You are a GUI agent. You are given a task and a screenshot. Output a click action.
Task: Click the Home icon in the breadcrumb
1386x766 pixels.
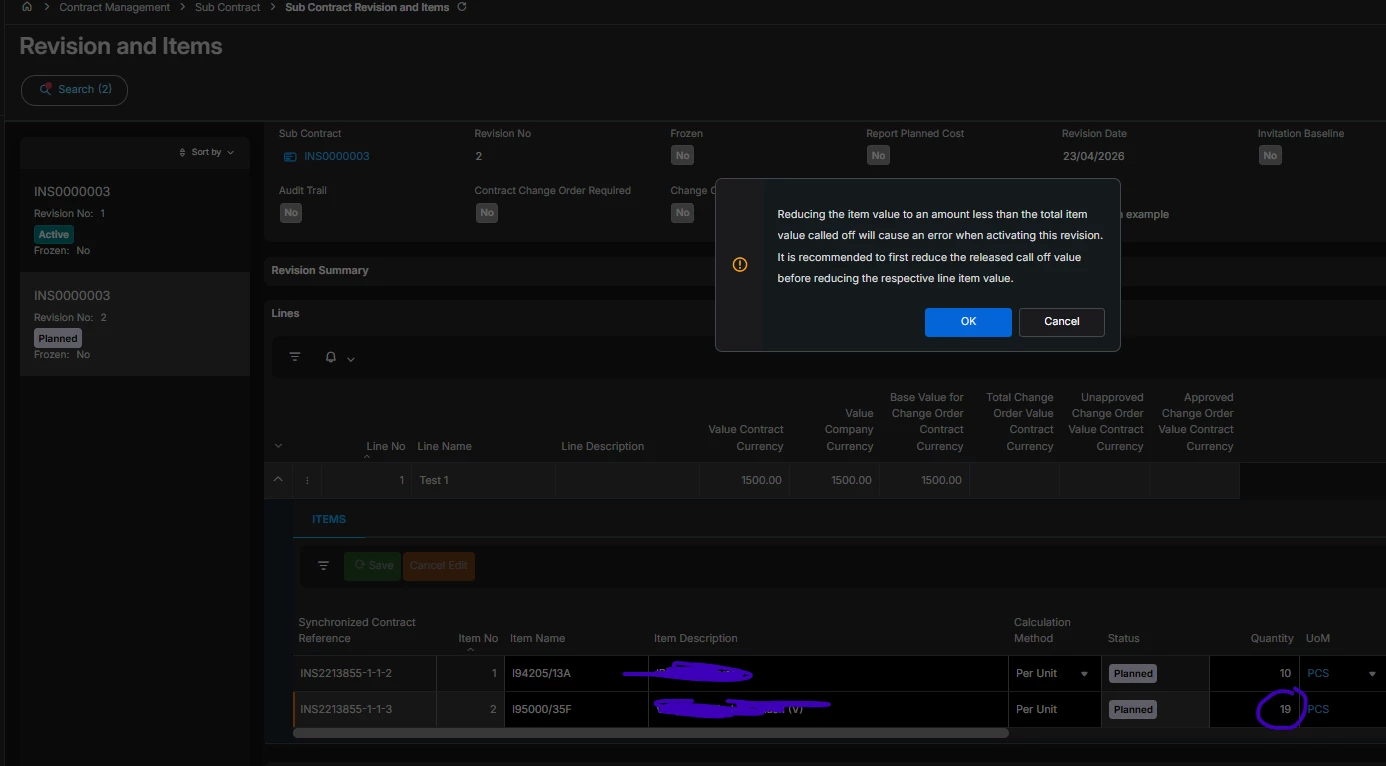click(x=26, y=7)
